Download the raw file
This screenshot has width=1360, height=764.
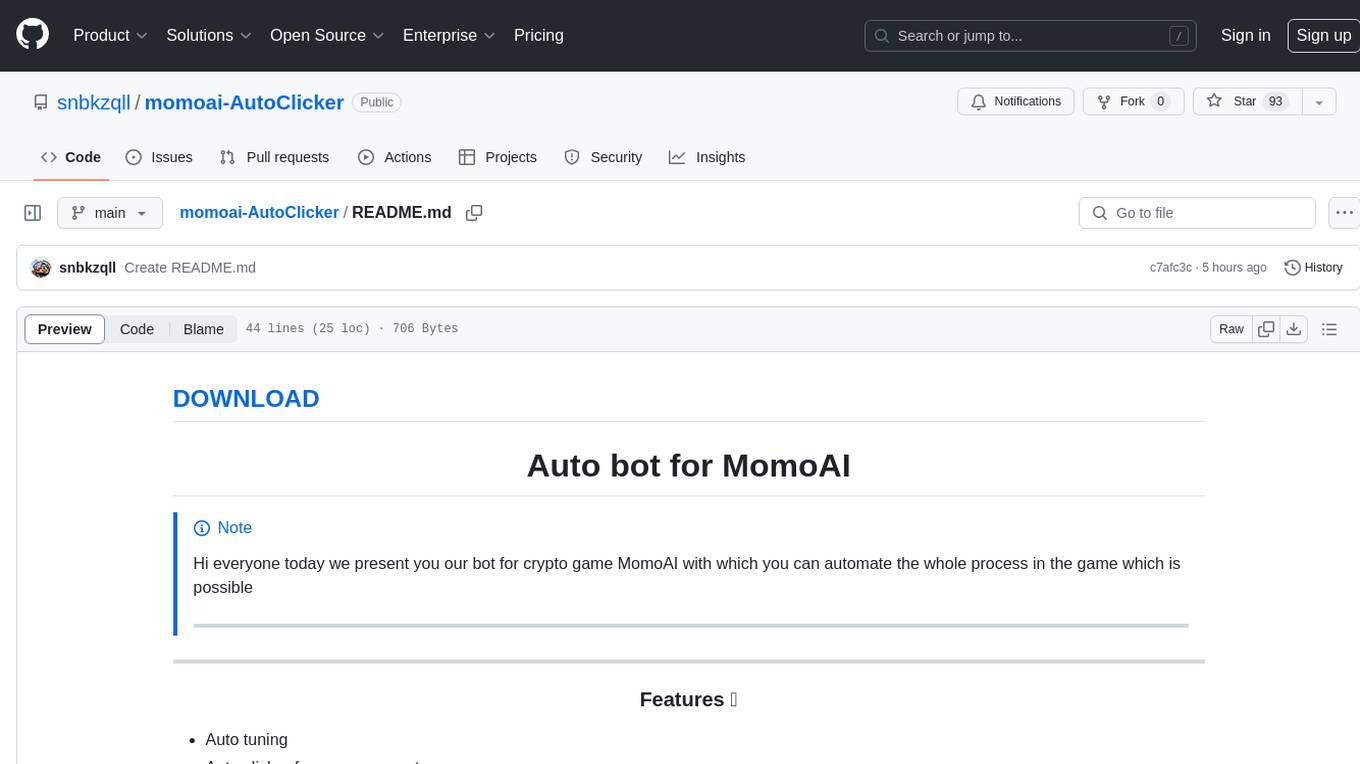[x=1294, y=329]
